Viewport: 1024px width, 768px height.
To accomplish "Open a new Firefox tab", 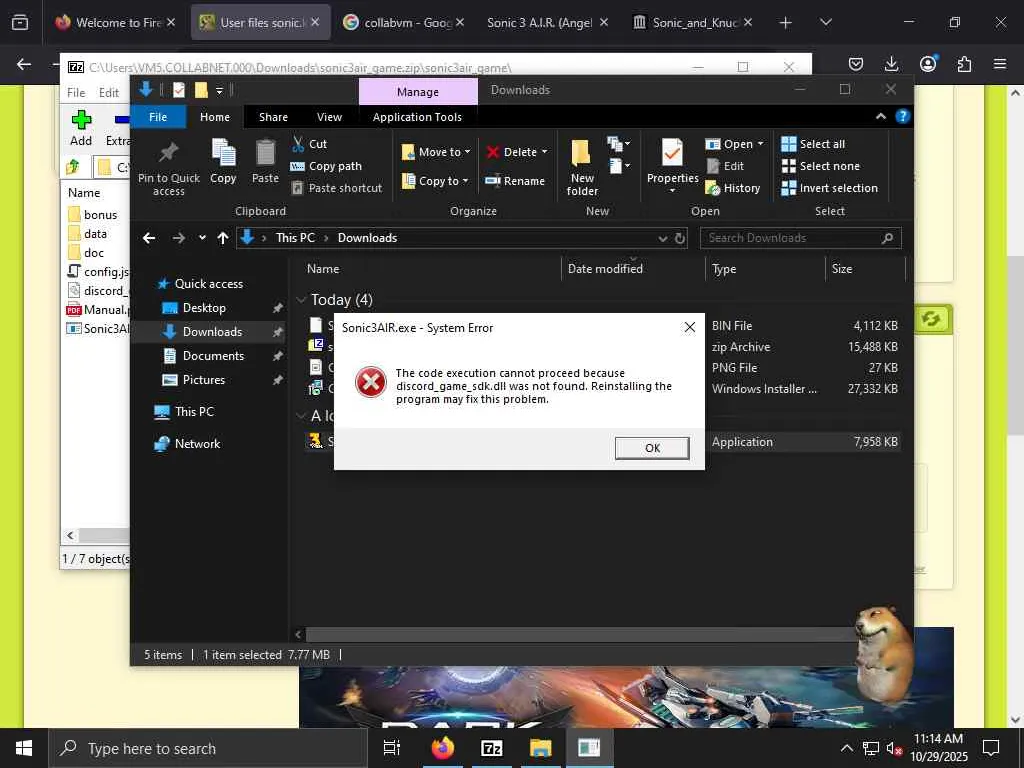I will click(x=786, y=22).
